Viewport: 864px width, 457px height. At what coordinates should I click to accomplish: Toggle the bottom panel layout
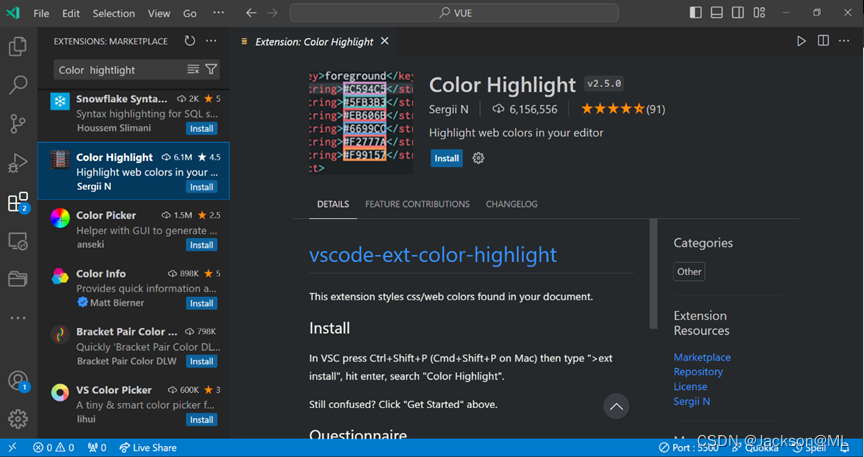point(717,13)
